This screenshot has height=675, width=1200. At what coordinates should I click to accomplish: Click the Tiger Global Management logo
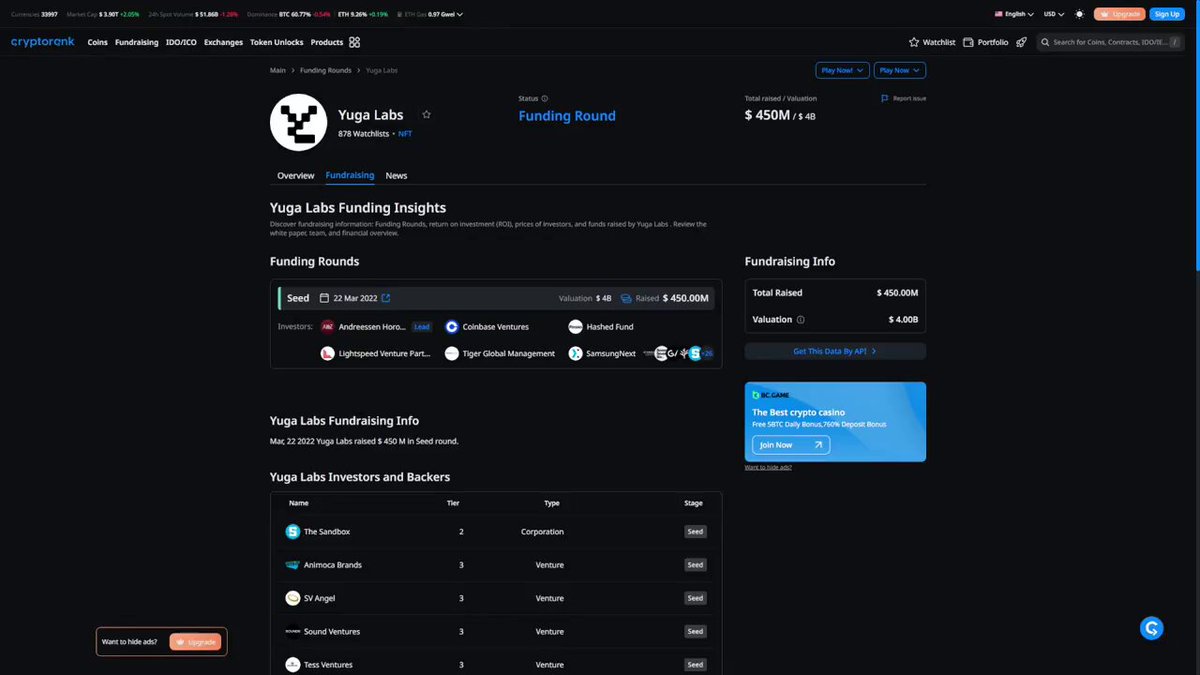(x=452, y=353)
